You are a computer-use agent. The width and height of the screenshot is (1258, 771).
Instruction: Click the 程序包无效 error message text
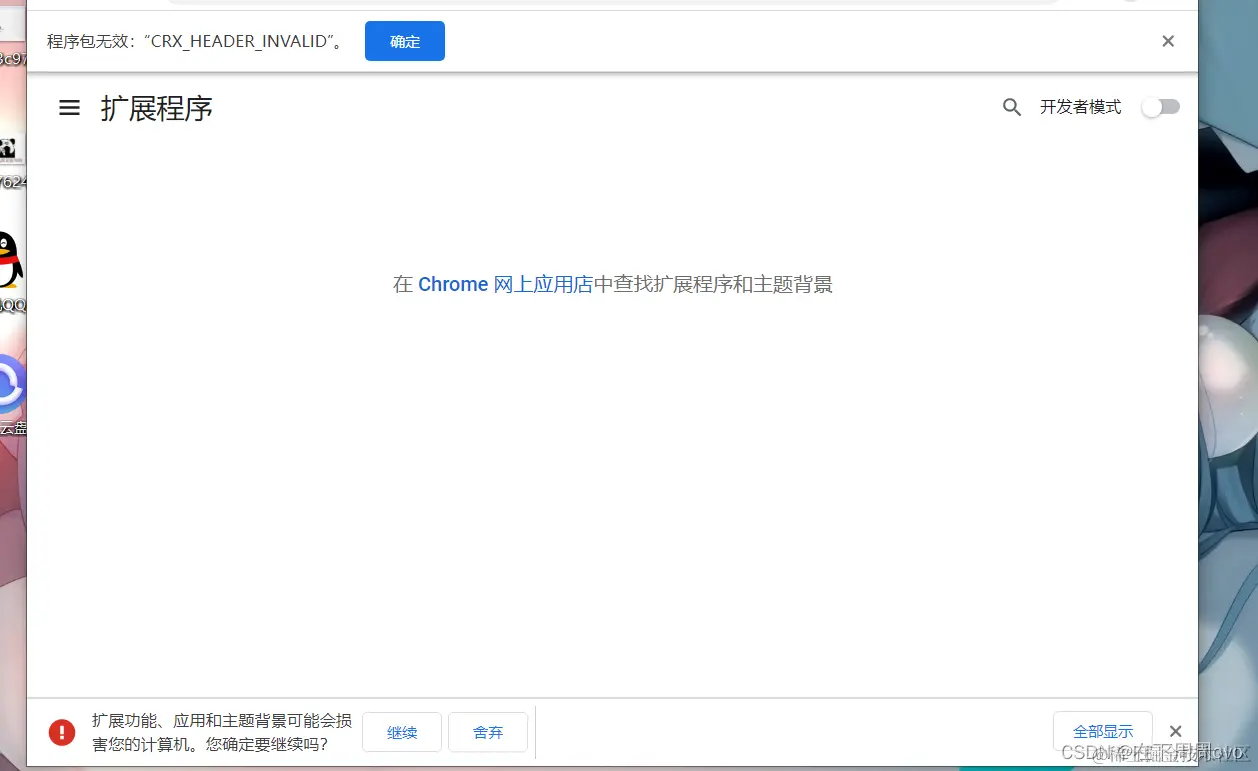point(196,42)
